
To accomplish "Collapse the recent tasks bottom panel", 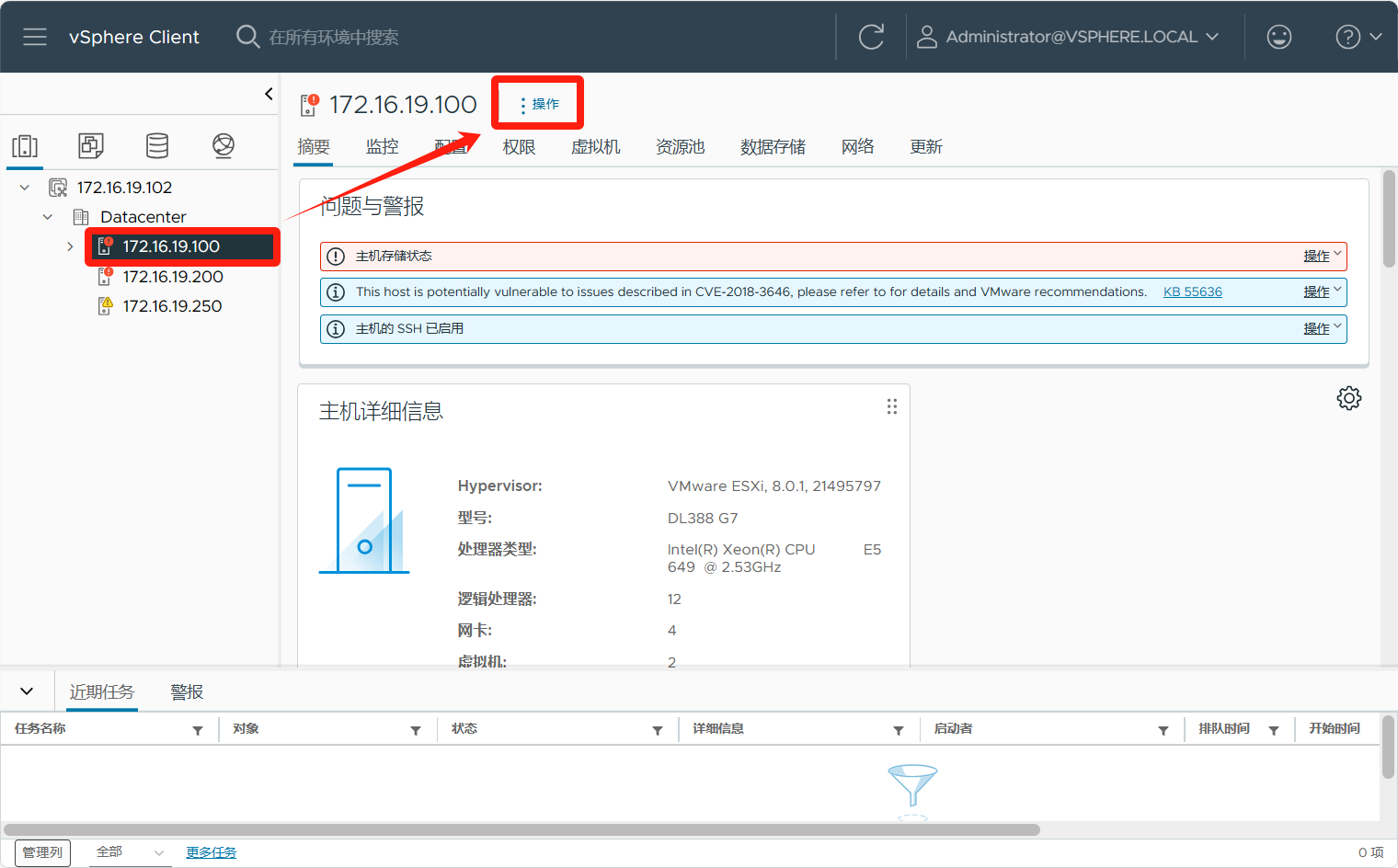I will pyautogui.click(x=27, y=691).
